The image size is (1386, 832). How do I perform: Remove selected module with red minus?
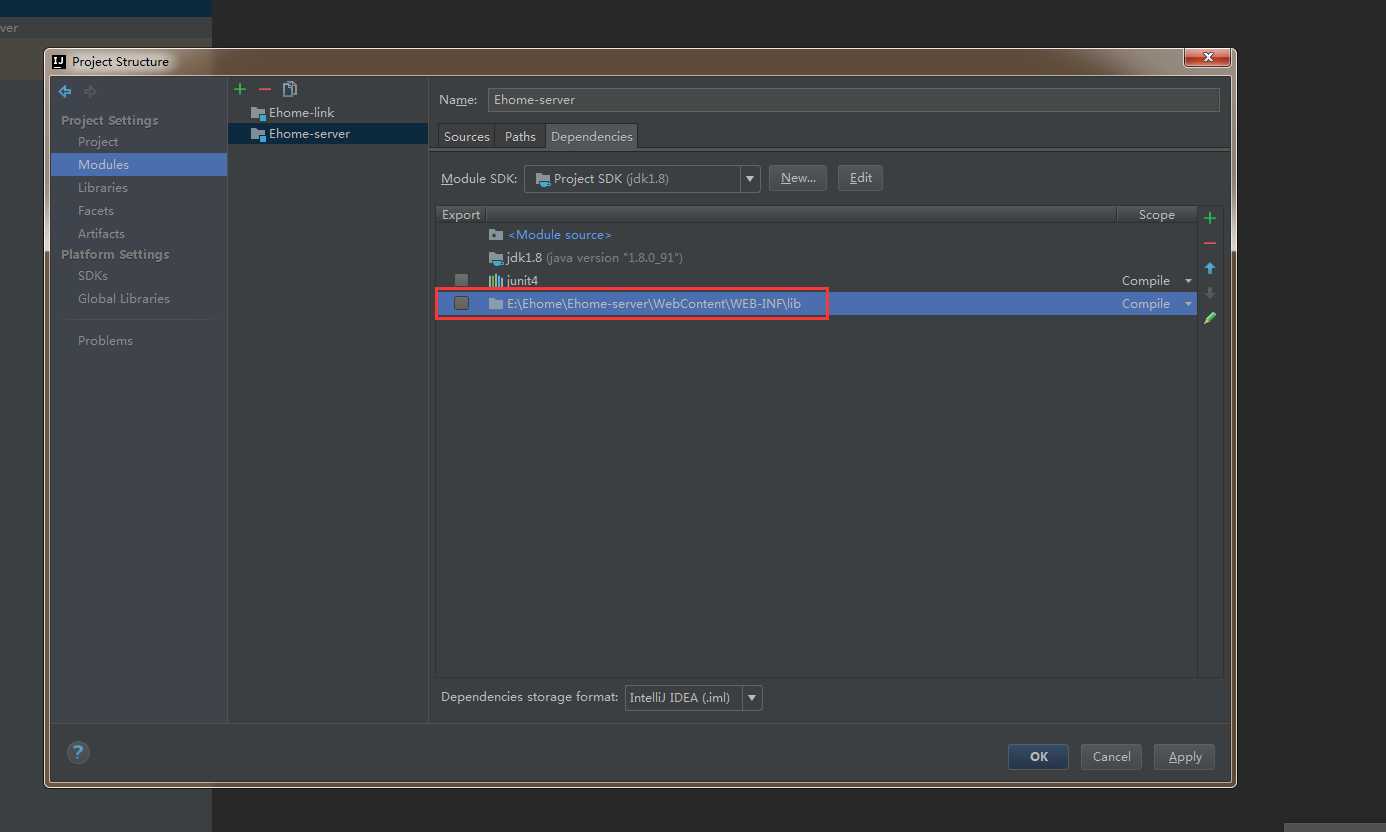(x=264, y=89)
